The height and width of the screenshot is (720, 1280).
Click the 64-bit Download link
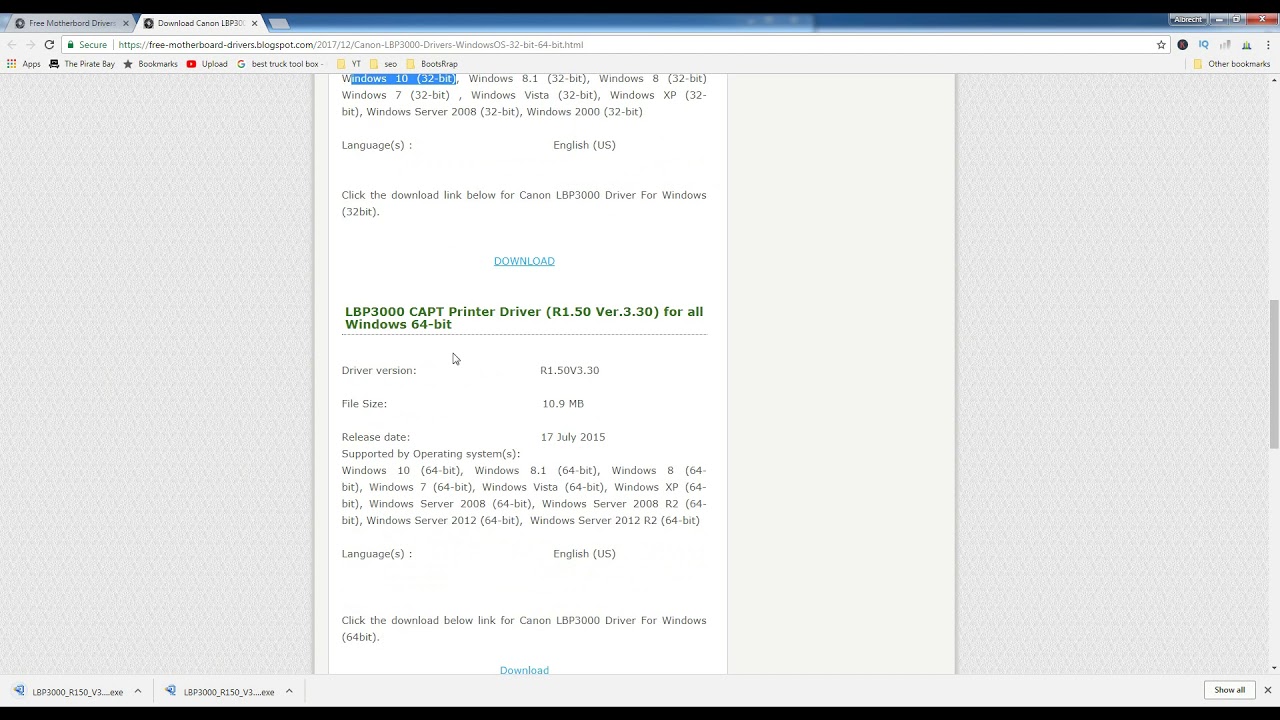point(524,670)
